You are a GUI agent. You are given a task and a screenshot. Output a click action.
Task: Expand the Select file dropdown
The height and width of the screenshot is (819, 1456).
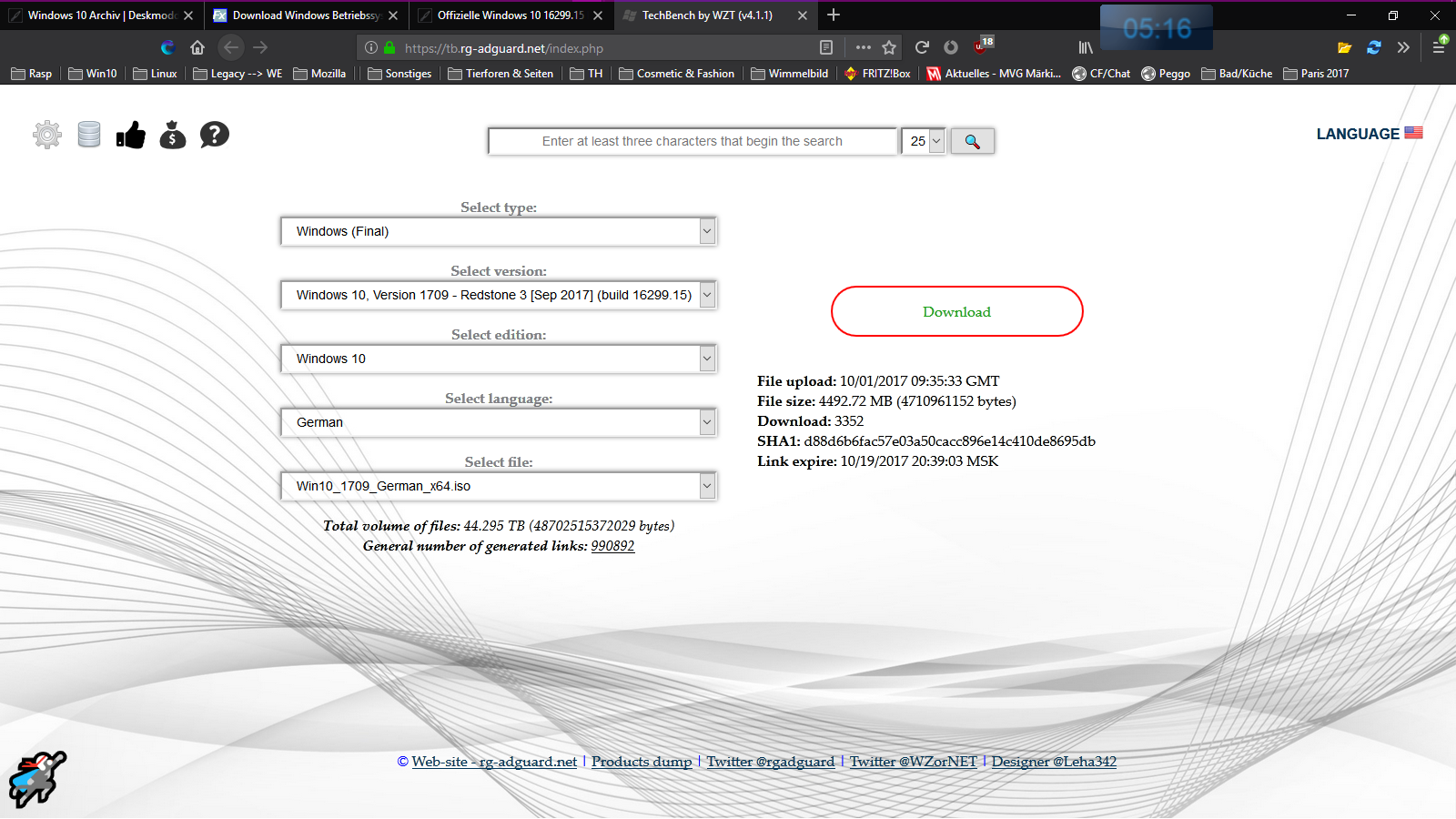[x=707, y=486]
